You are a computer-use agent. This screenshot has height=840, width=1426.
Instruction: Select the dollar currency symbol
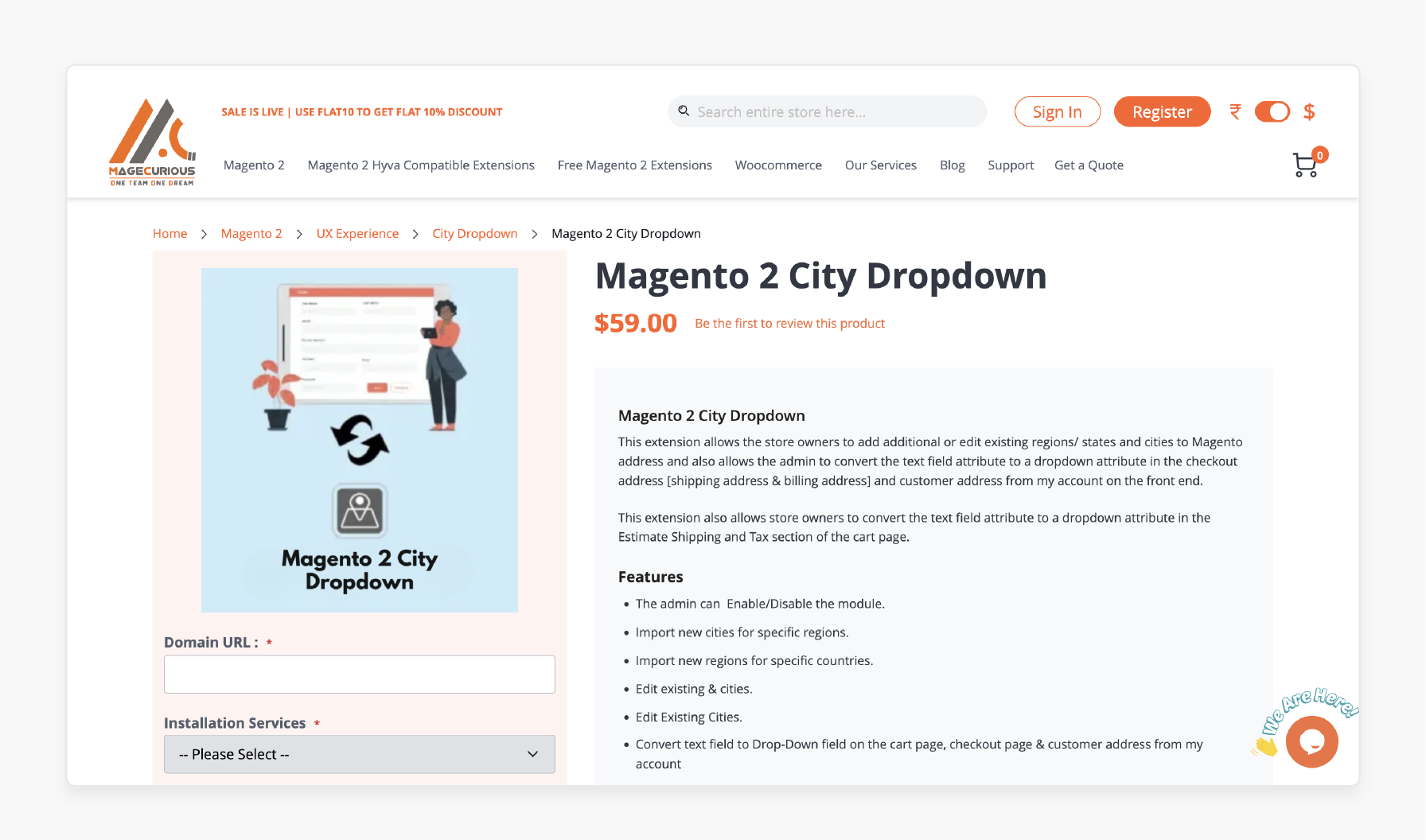pos(1309,111)
